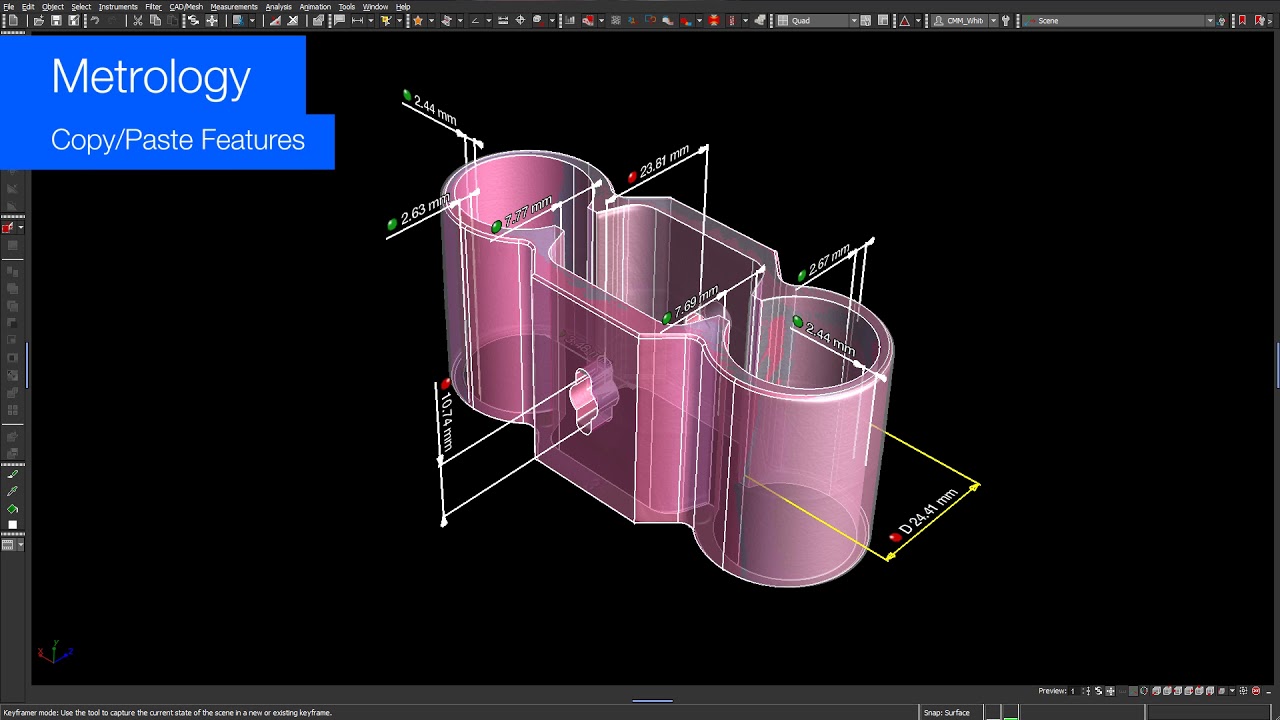Screen dimensions: 1280x720
Task: Select the 7.69 mm dimension label
Action: (696, 302)
